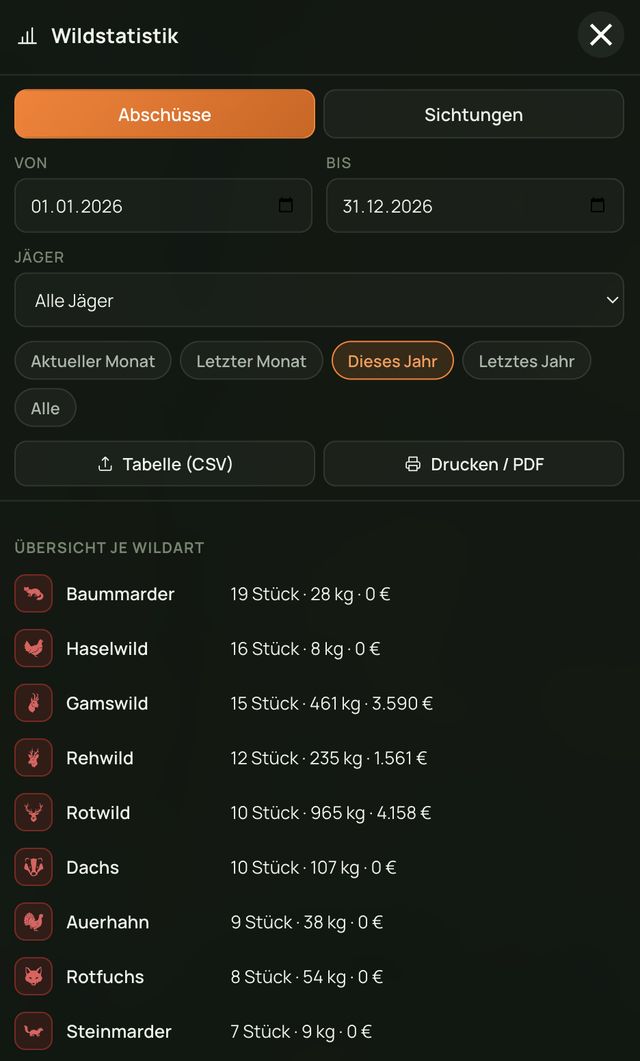
Task: Select the Aktueller Monat filter chip
Action: [x=93, y=361]
